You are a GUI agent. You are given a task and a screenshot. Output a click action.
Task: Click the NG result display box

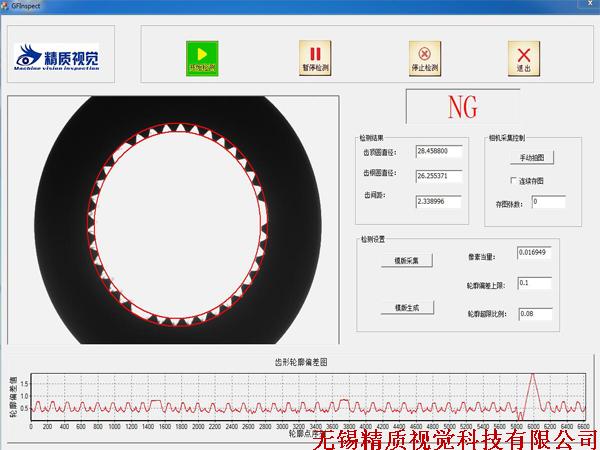click(462, 104)
